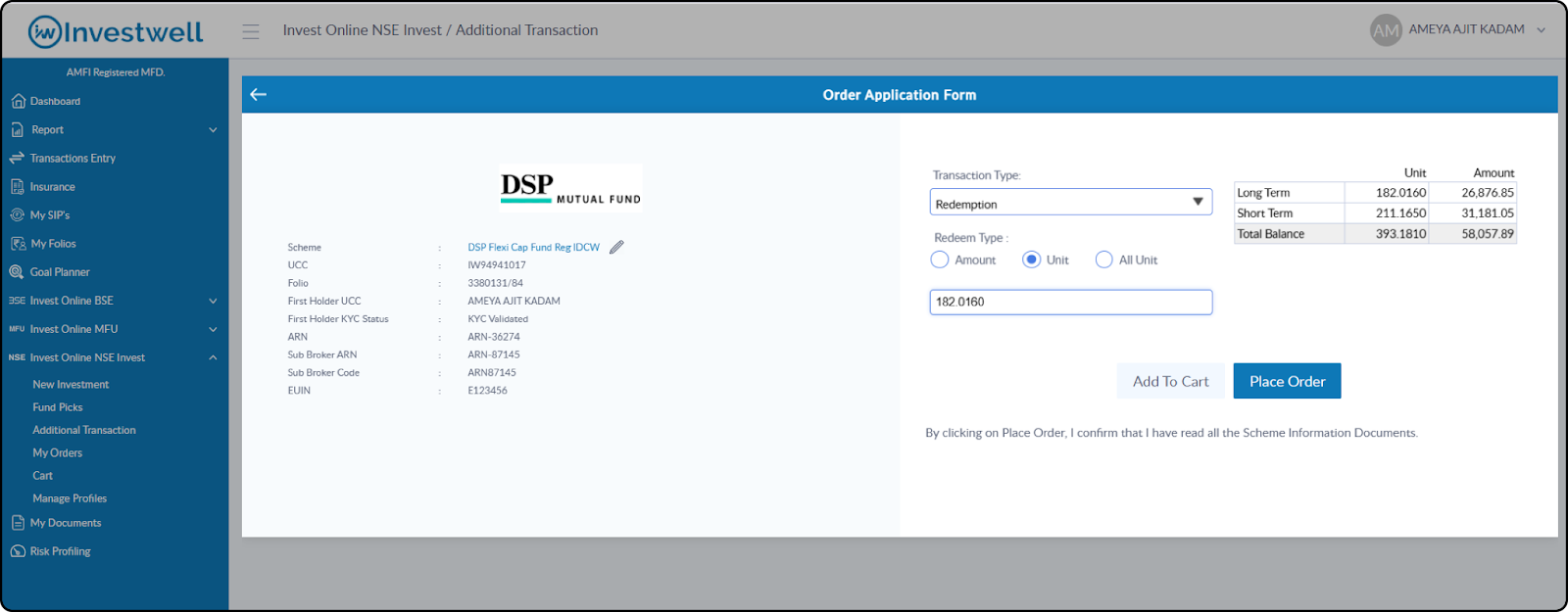This screenshot has height=612, width=1568.
Task: Click the Risk Profiling icon
Action: [x=18, y=551]
